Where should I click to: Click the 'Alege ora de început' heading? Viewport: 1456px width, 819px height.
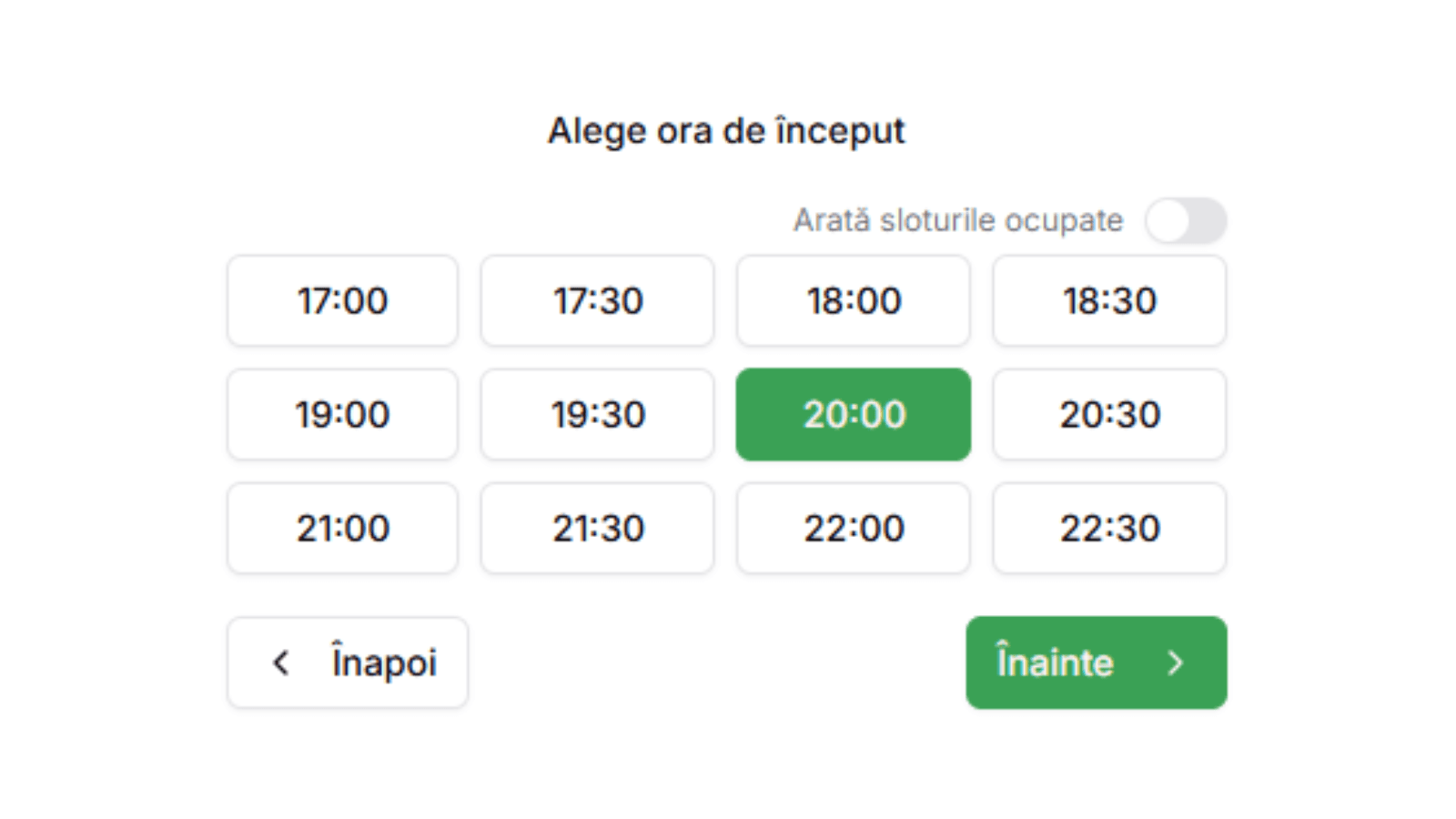click(726, 131)
